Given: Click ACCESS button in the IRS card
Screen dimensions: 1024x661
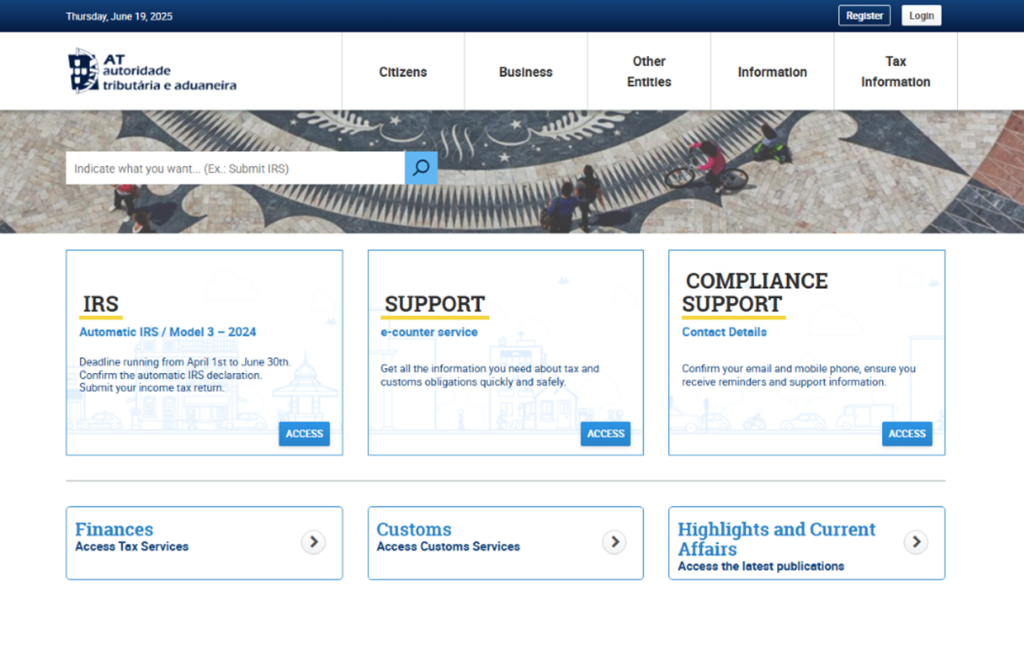Looking at the screenshot, I should [x=304, y=434].
